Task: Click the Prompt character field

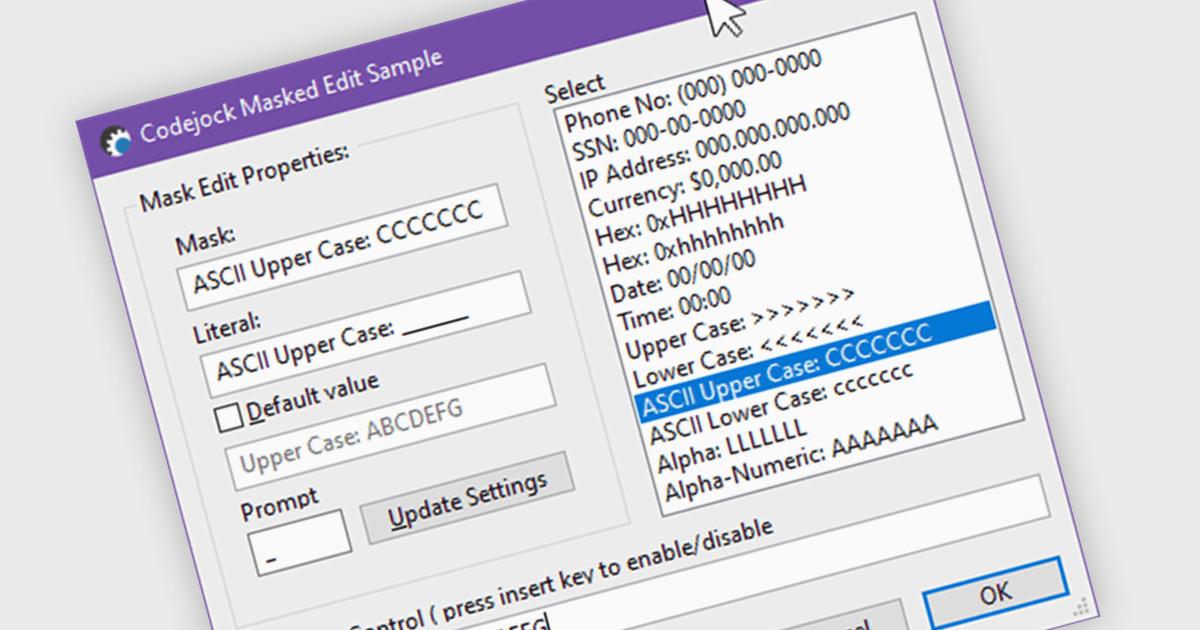Action: [x=299, y=543]
